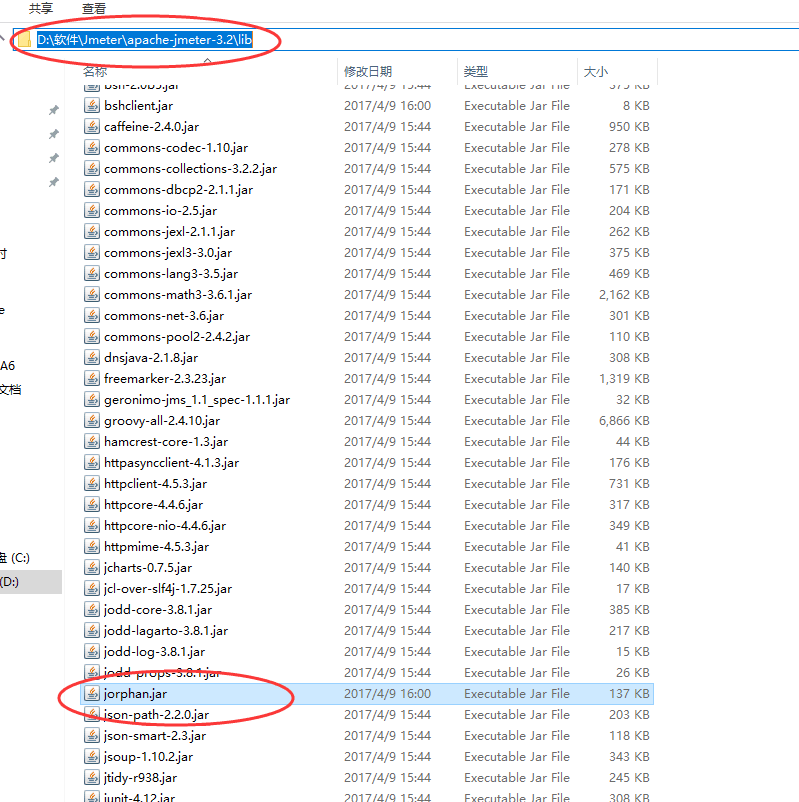Sort by 类型 column header
The image size is (799, 802).
point(476,72)
